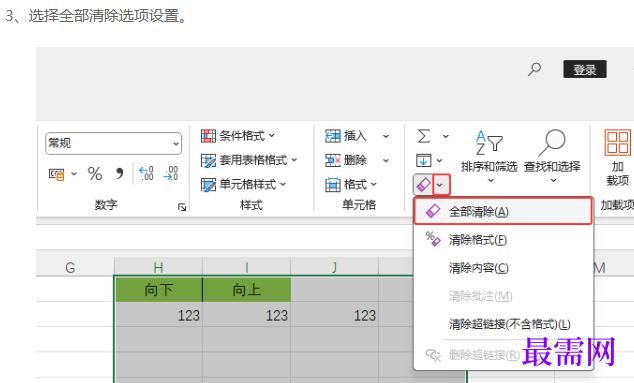This screenshot has width=634, height=383.
Task: Open the 加载项 add-ins icon
Action: [x=617, y=157]
